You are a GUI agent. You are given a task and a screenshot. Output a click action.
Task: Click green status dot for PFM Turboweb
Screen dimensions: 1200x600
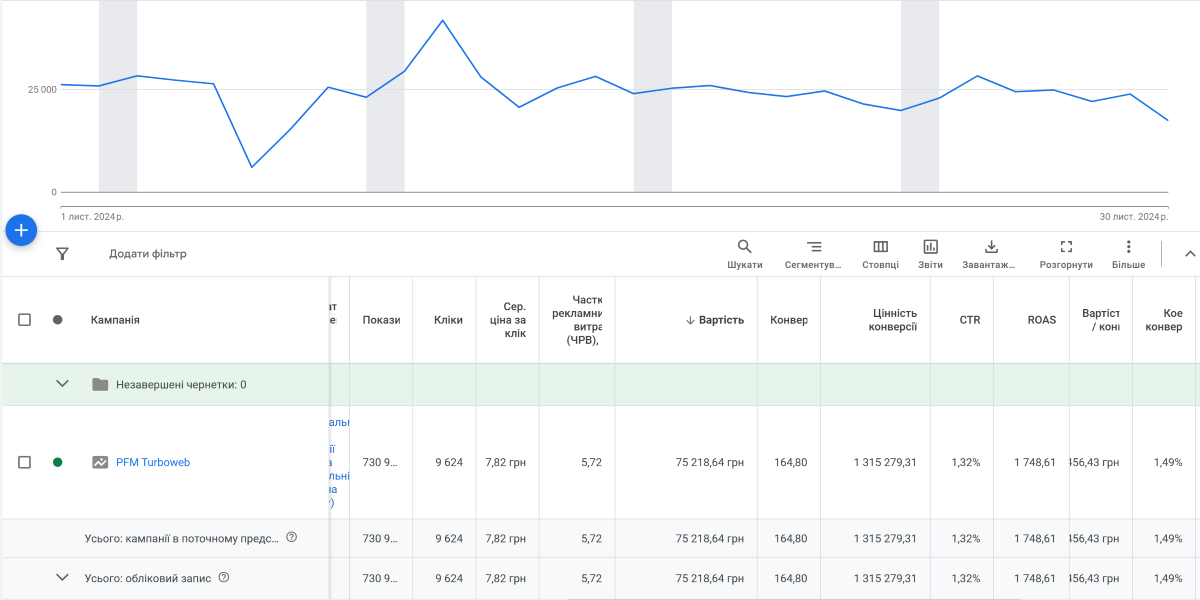(57, 462)
